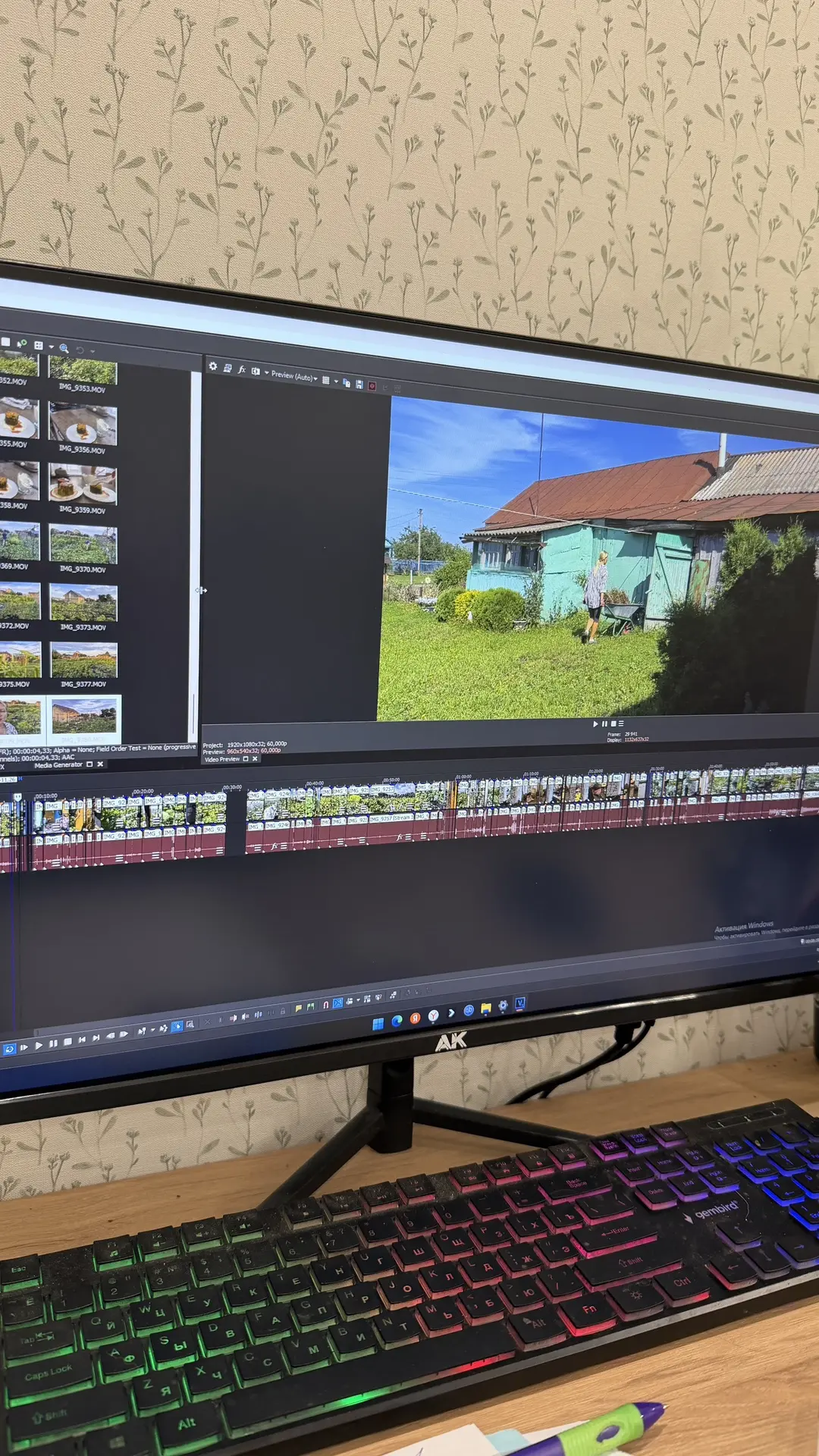Go to Start in timeline transport

[82, 1040]
